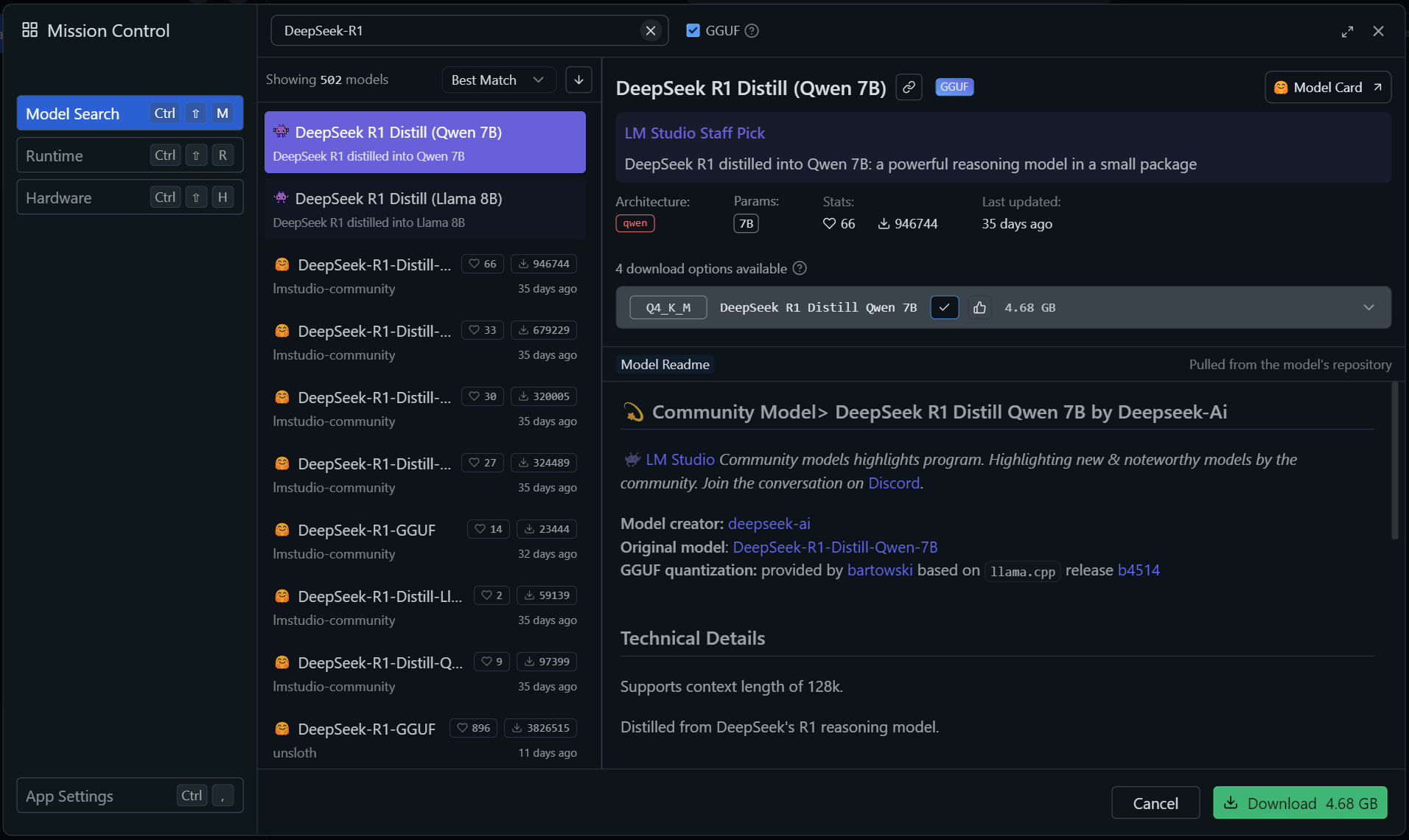Click the readme vertical scrollbar
The width and height of the screenshot is (1409, 840).
click(1394, 461)
